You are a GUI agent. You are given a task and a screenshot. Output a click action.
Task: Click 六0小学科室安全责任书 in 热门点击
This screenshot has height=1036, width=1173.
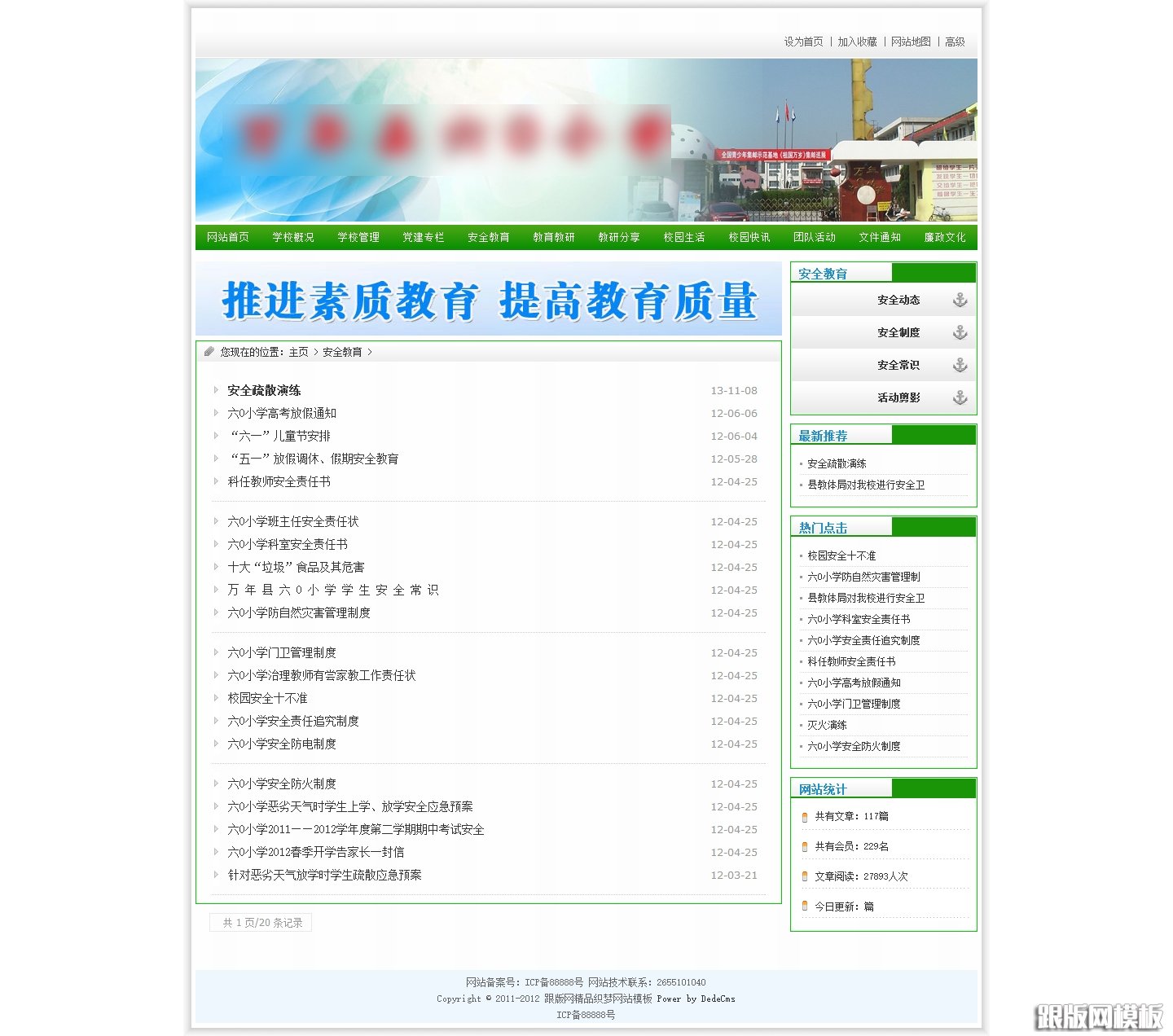859,619
